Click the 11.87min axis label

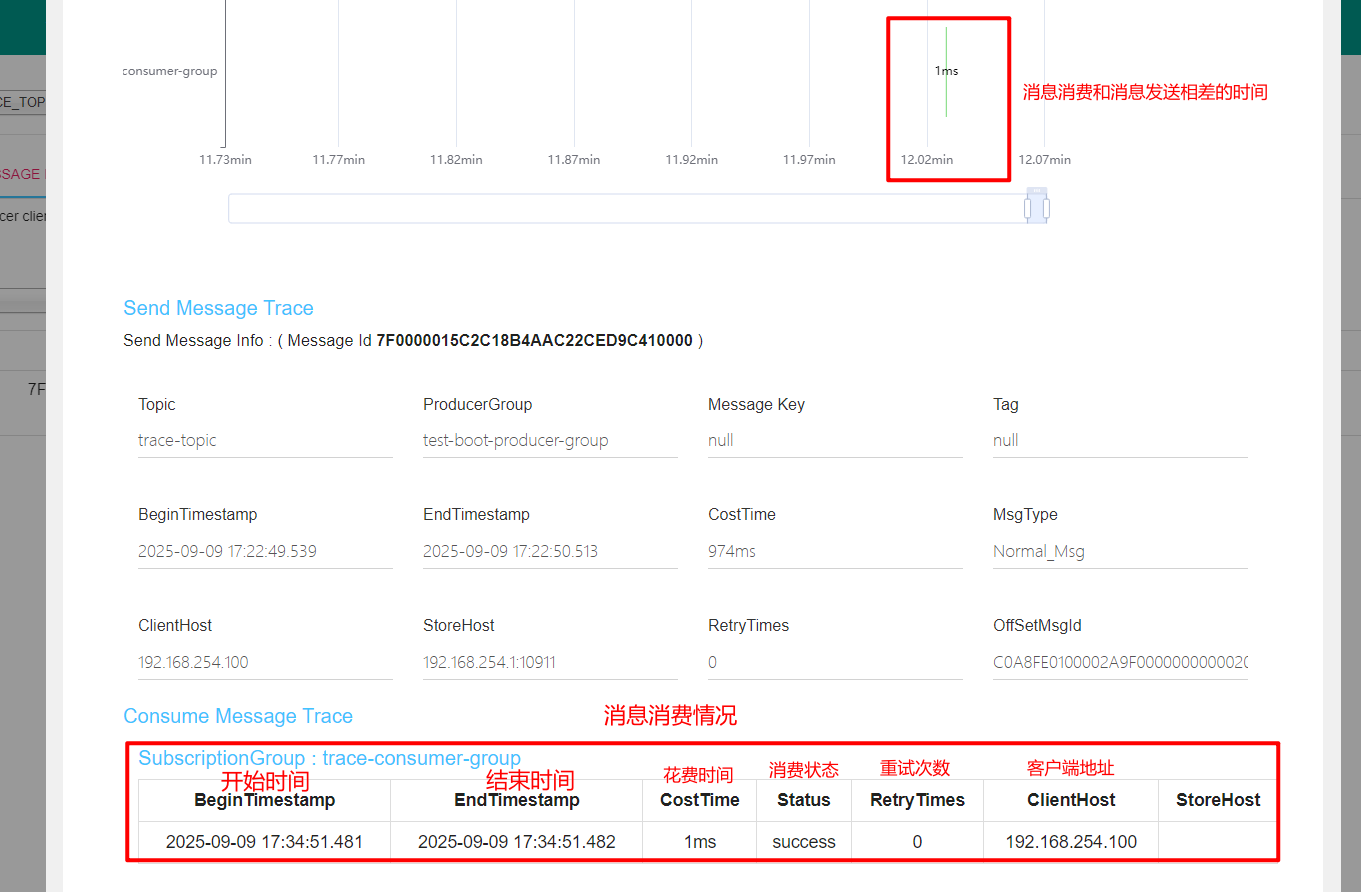tap(574, 159)
